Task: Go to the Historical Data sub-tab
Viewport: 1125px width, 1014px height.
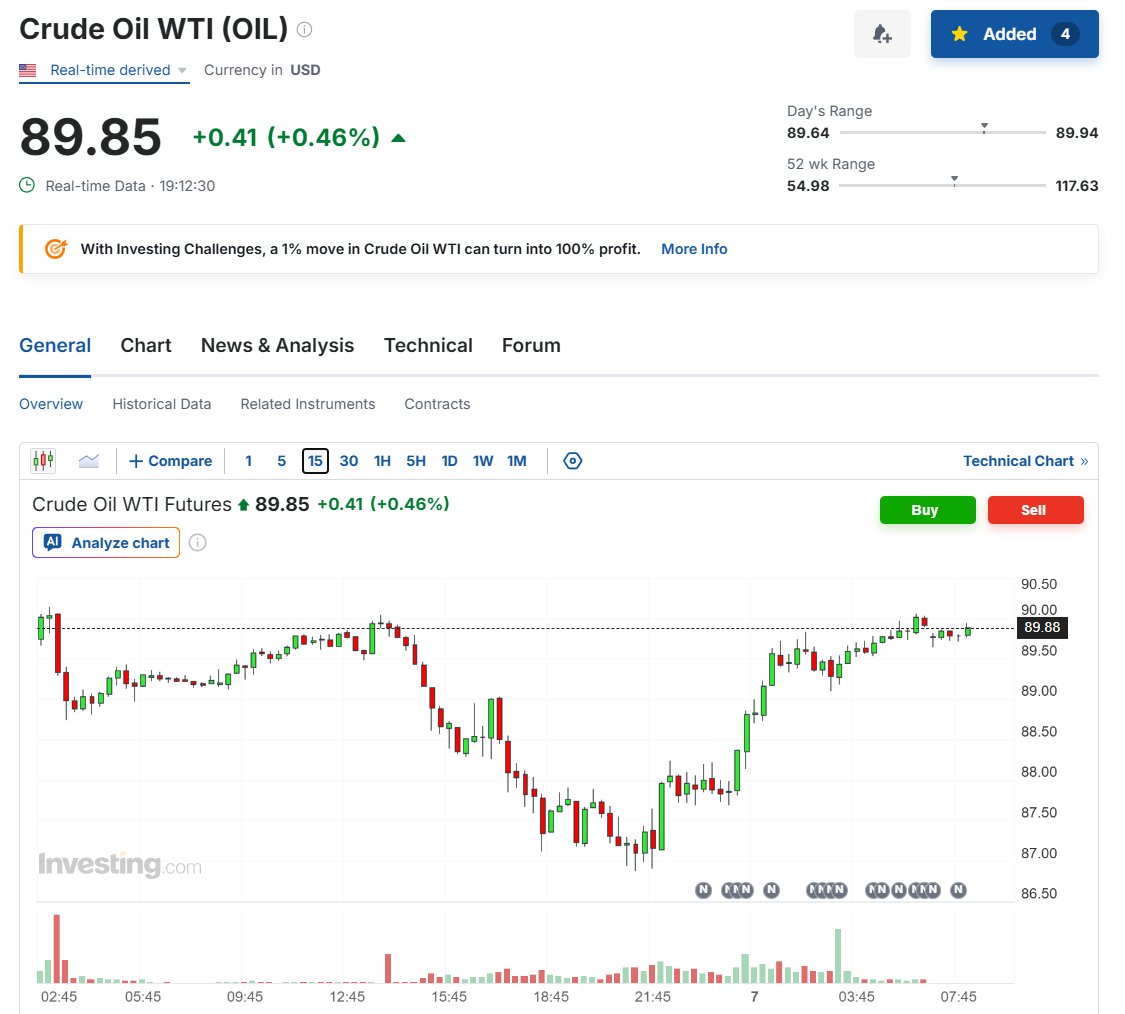Action: tap(161, 404)
